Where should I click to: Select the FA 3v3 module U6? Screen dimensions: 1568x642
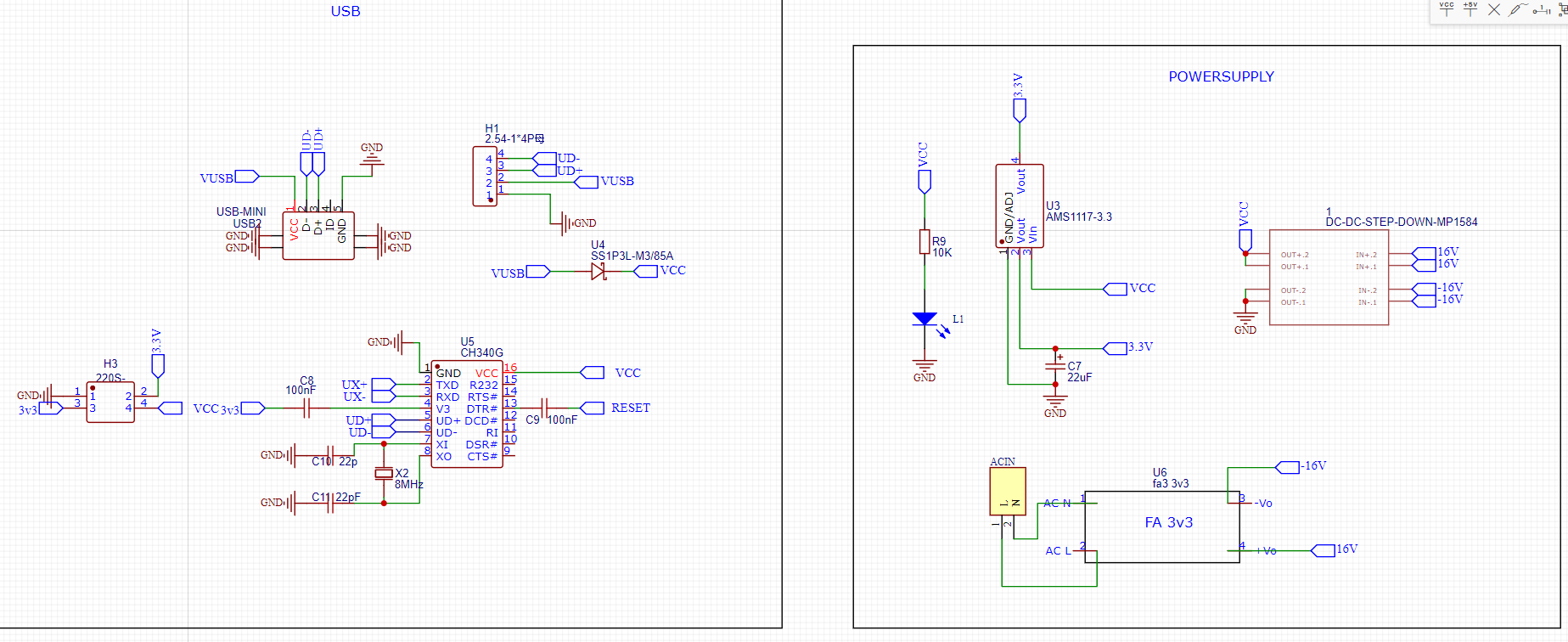pos(1162,527)
